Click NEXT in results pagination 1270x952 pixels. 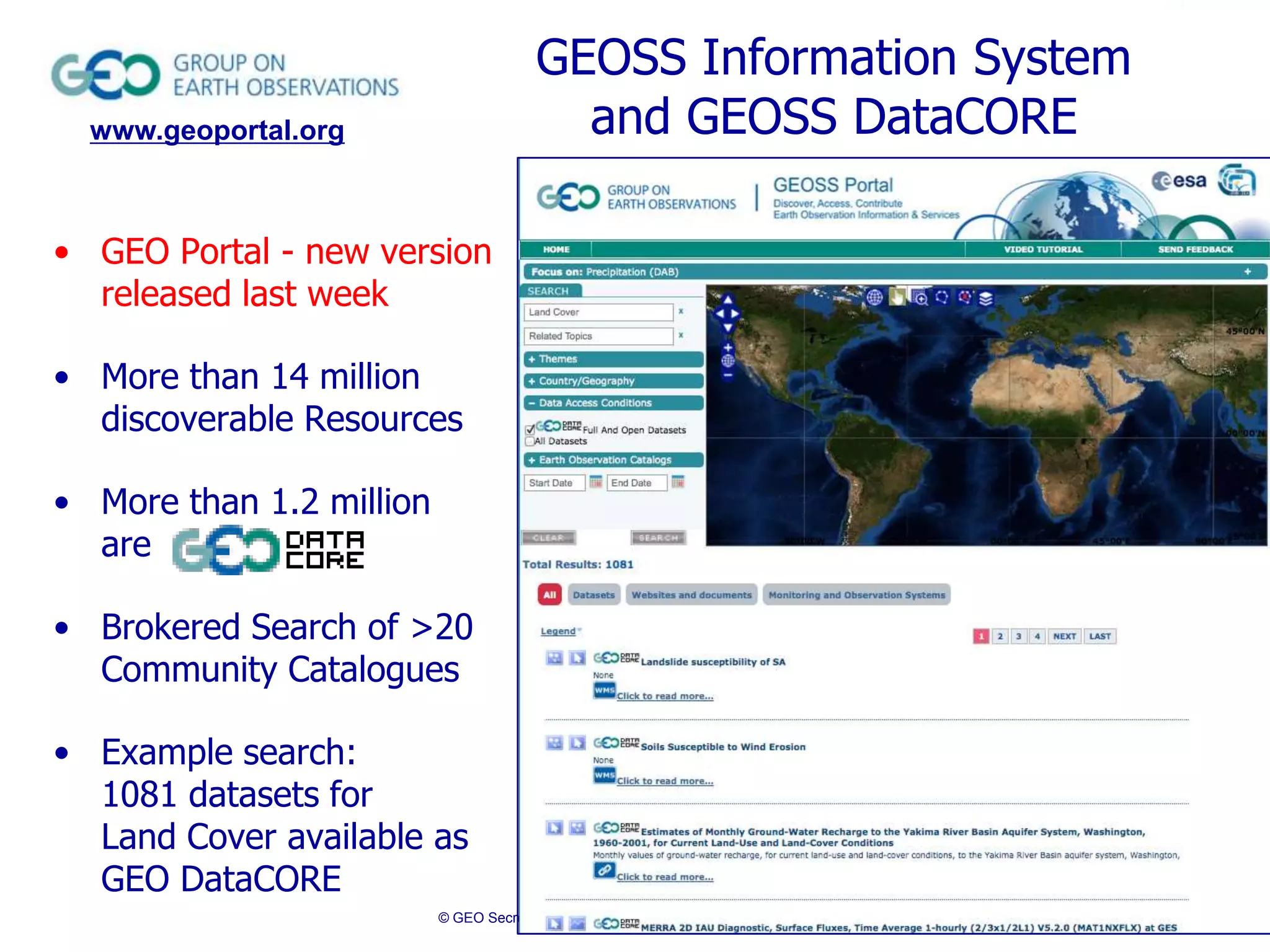click(1065, 636)
